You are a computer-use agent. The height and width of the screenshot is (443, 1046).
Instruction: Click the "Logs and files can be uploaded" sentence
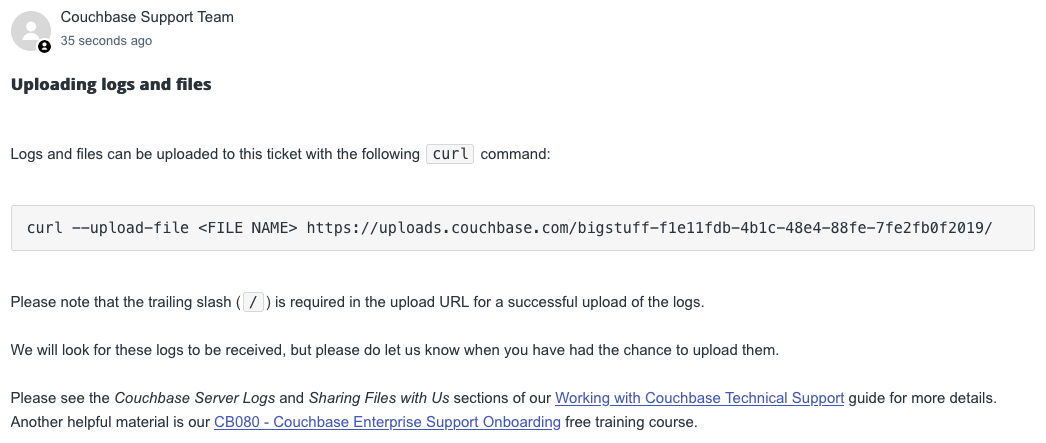(x=215, y=154)
